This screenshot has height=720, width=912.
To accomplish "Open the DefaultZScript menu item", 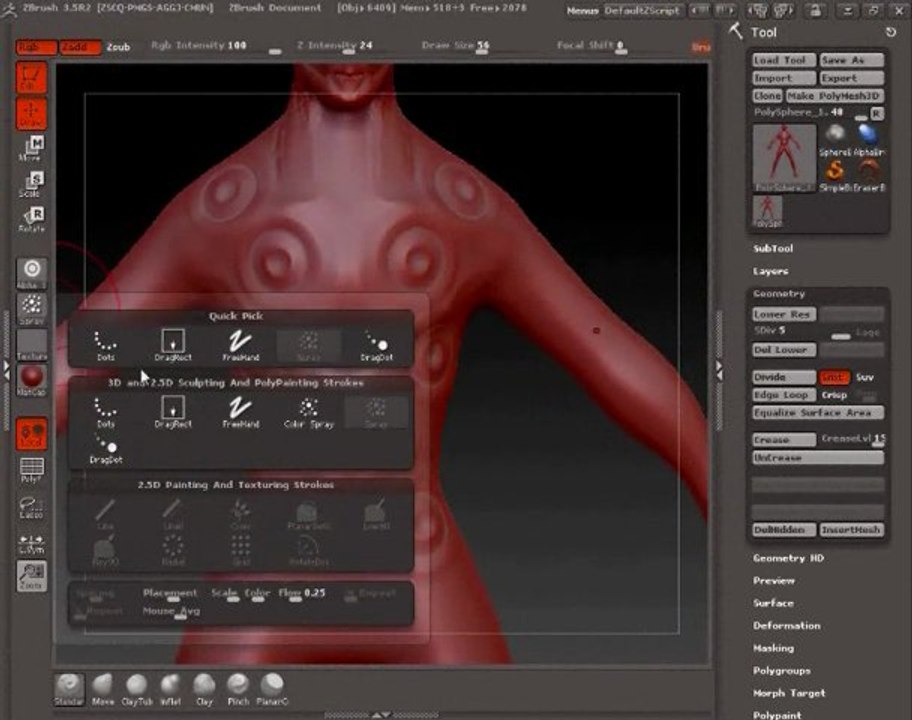I will tap(642, 10).
